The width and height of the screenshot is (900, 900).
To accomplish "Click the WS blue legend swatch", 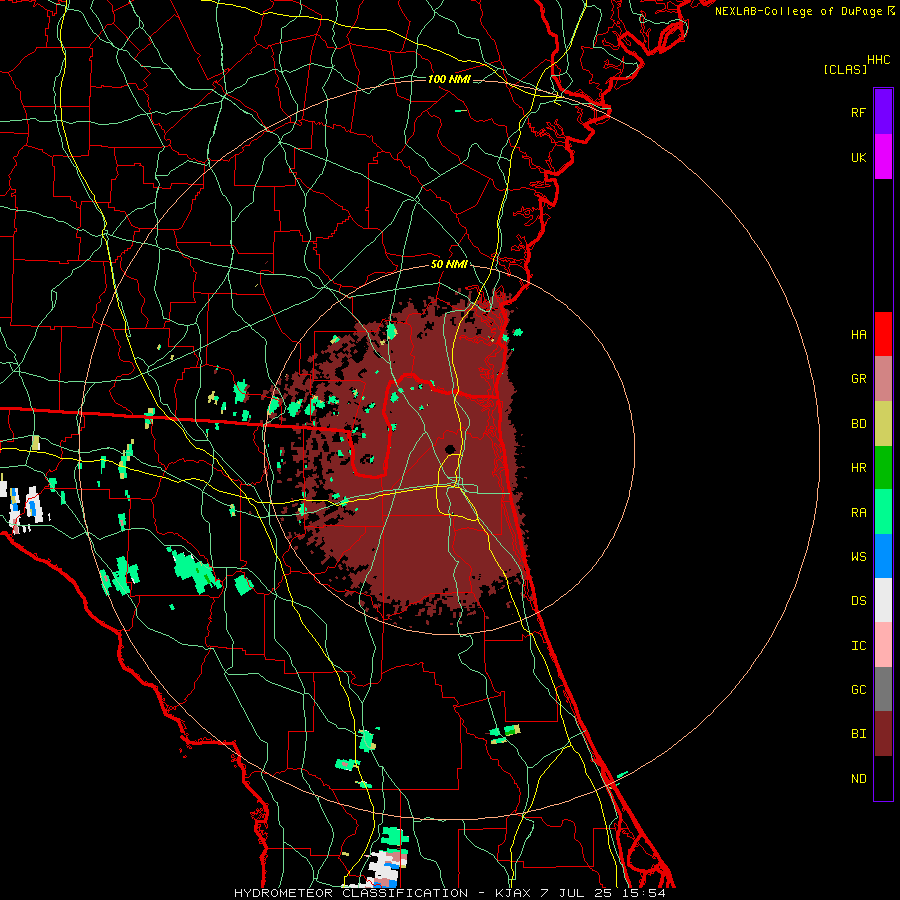I will 883,556.
